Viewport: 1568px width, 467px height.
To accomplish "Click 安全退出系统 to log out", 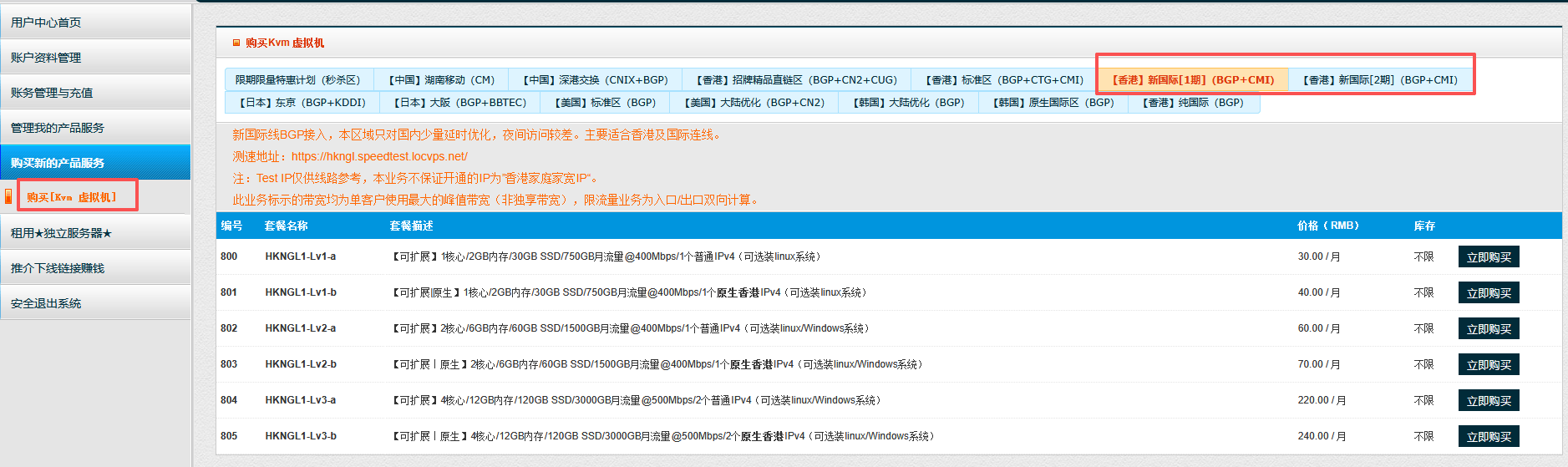I will 95,302.
